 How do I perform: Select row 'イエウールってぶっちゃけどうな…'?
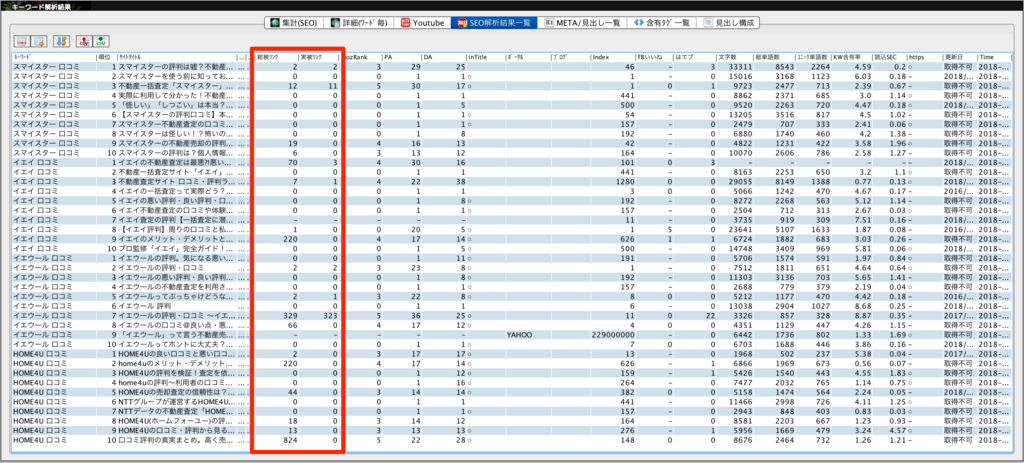tap(511, 296)
